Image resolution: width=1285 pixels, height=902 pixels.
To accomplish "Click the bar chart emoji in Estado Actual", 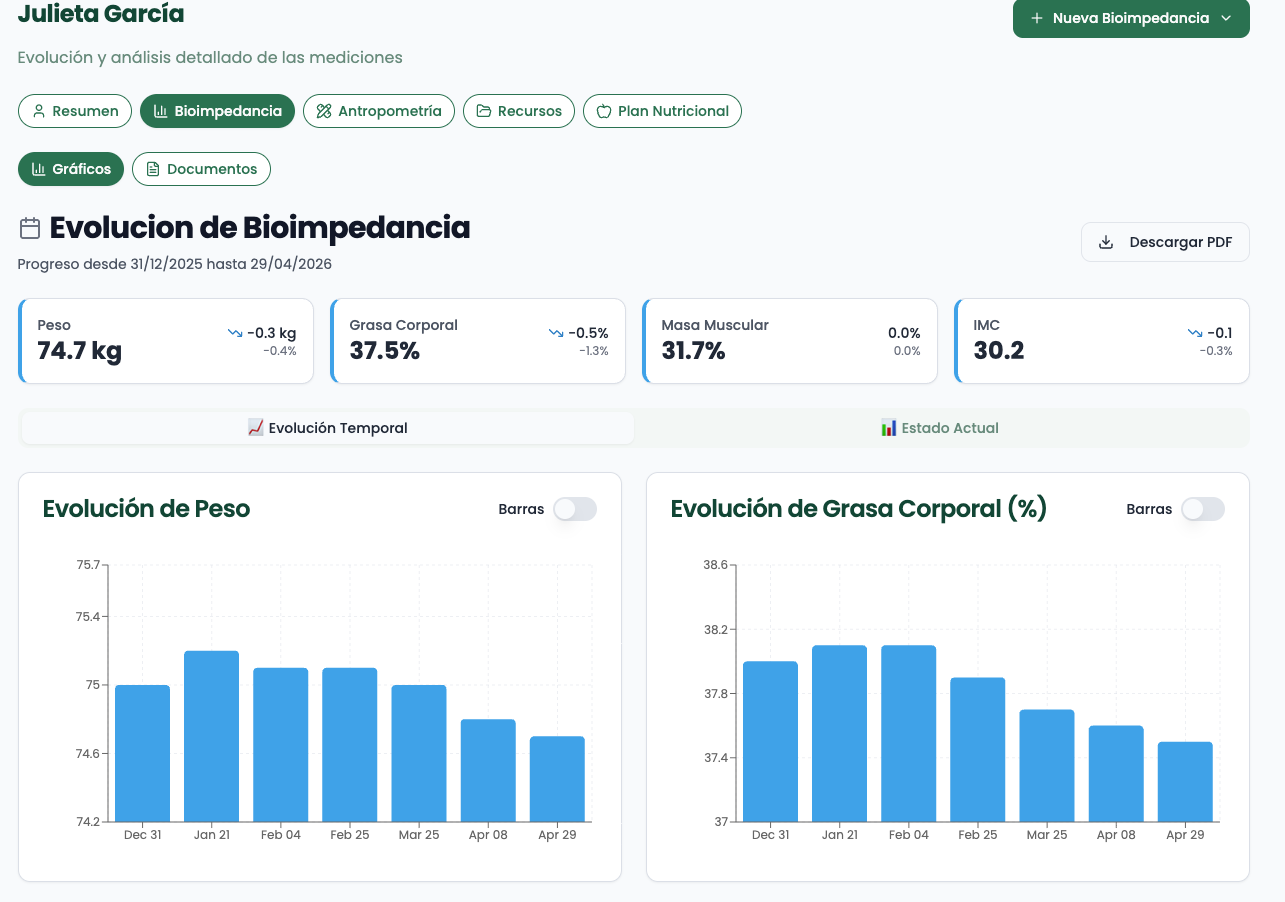I will point(889,428).
